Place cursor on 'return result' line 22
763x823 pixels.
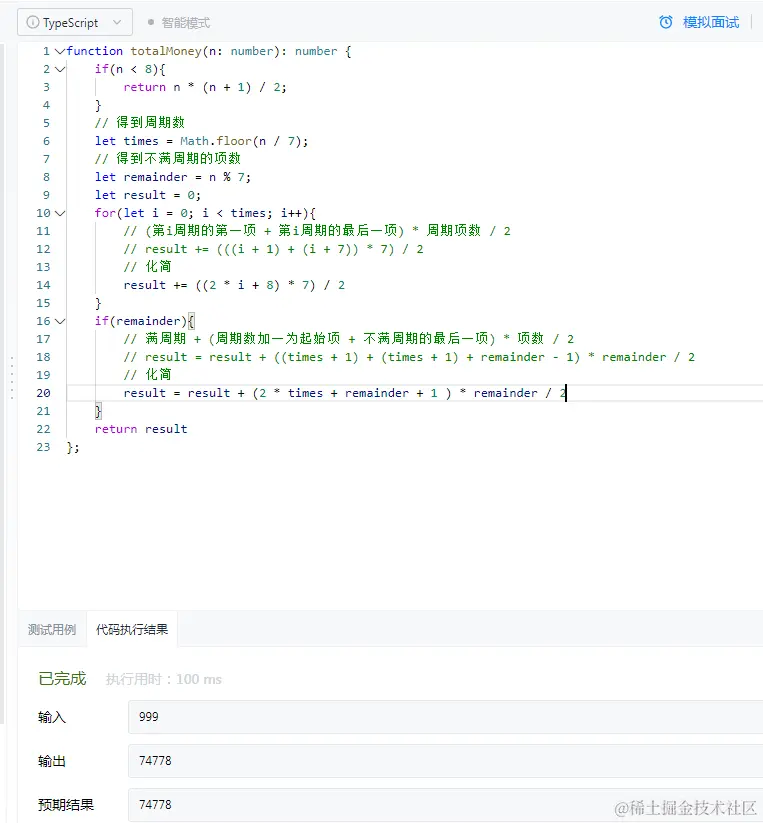[141, 429]
